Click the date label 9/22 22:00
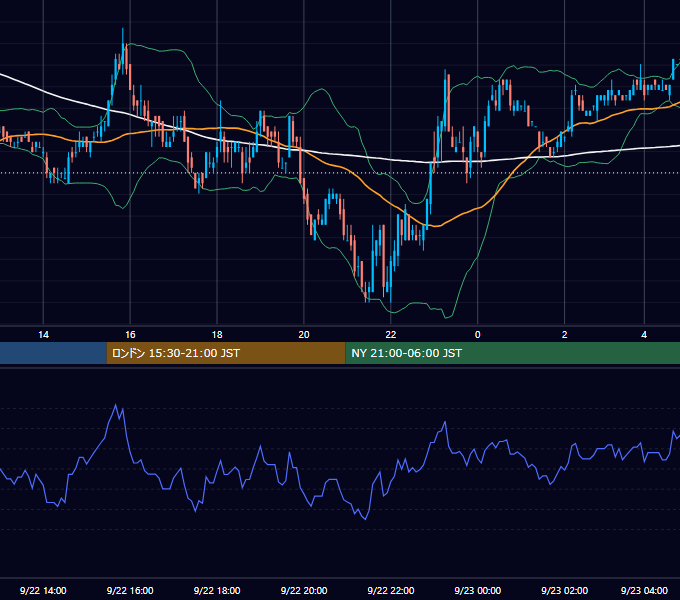 (391, 590)
